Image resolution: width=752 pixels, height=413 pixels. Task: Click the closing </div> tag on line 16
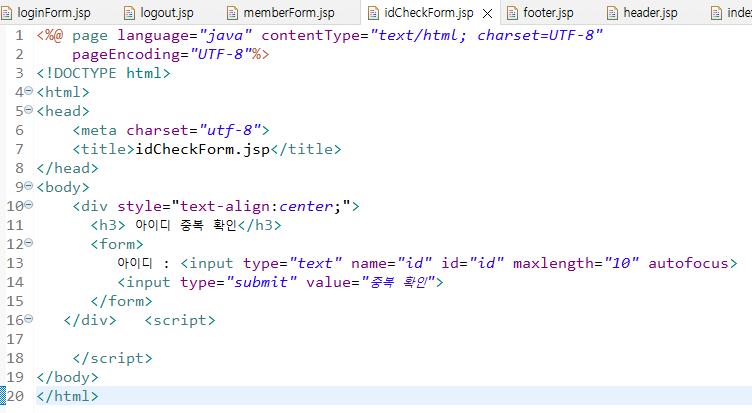pyautogui.click(x=90, y=320)
